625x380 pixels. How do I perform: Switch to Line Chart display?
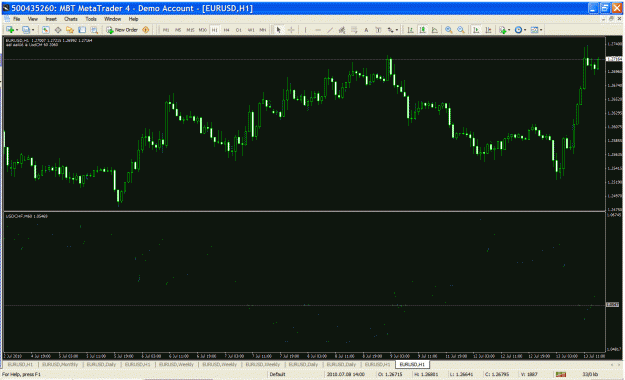(x=435, y=30)
